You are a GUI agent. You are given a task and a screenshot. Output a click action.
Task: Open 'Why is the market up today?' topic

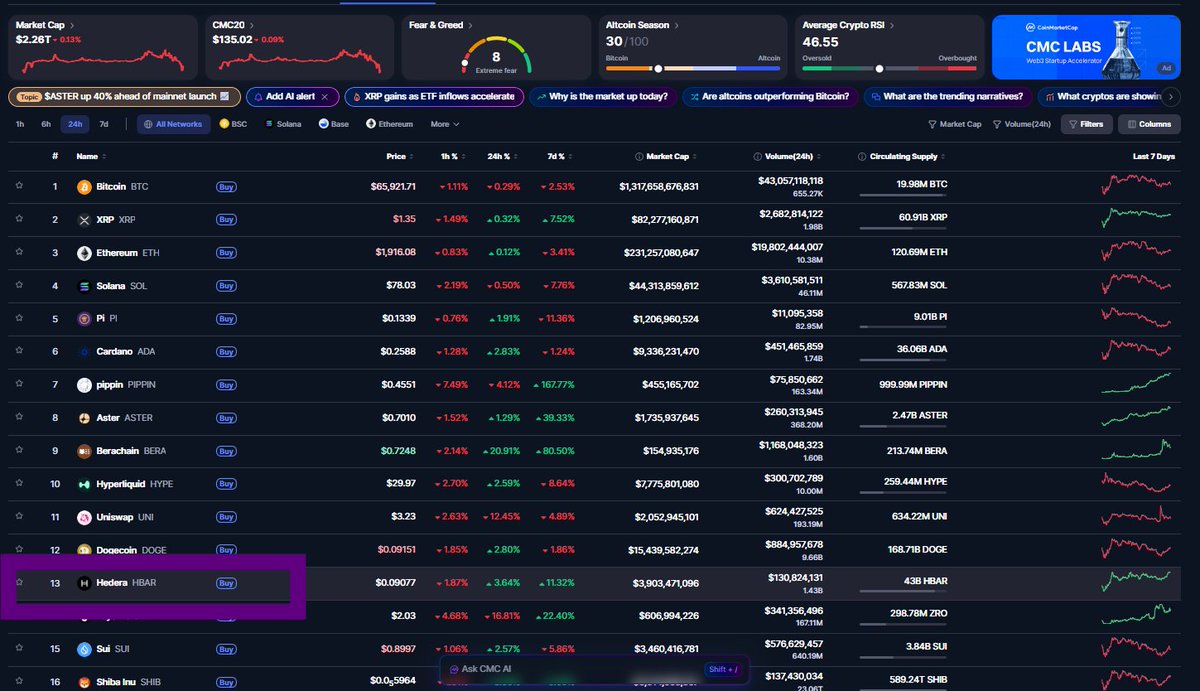602,97
